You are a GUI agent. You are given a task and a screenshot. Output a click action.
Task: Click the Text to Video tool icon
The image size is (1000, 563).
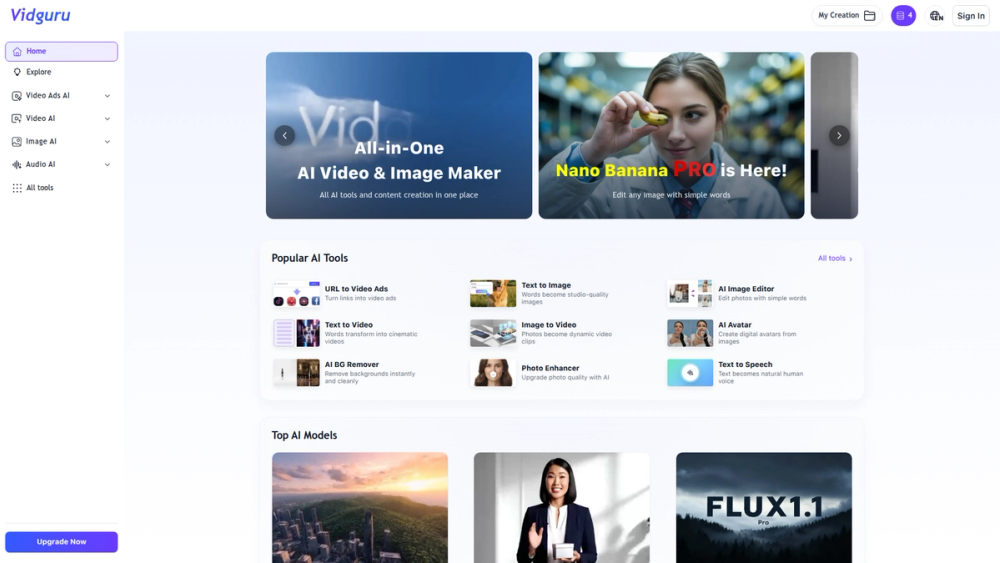[297, 333]
